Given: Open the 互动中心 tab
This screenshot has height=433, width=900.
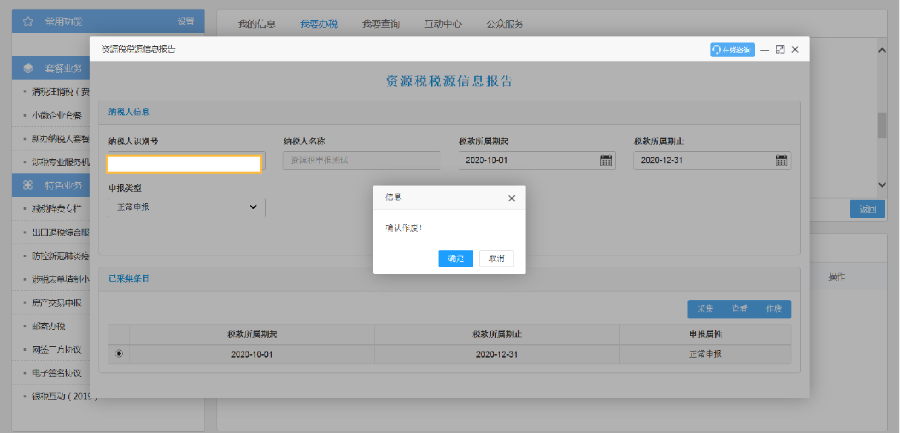Looking at the screenshot, I should click(x=443, y=24).
